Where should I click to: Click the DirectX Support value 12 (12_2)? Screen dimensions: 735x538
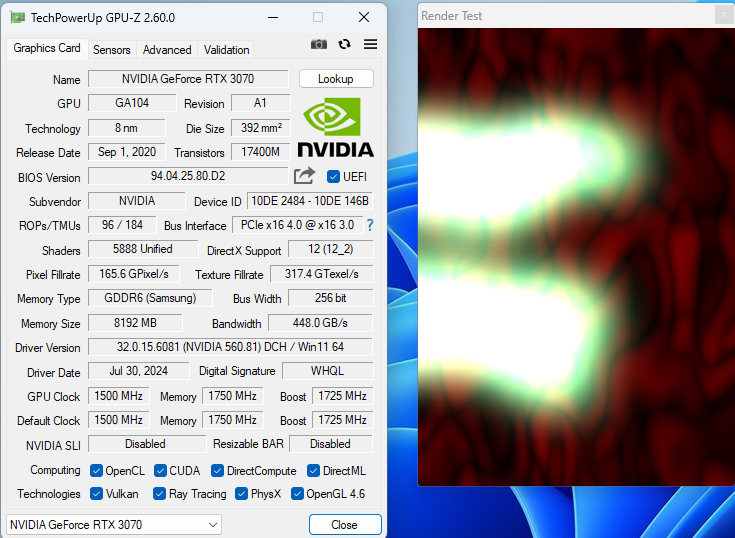tap(330, 249)
